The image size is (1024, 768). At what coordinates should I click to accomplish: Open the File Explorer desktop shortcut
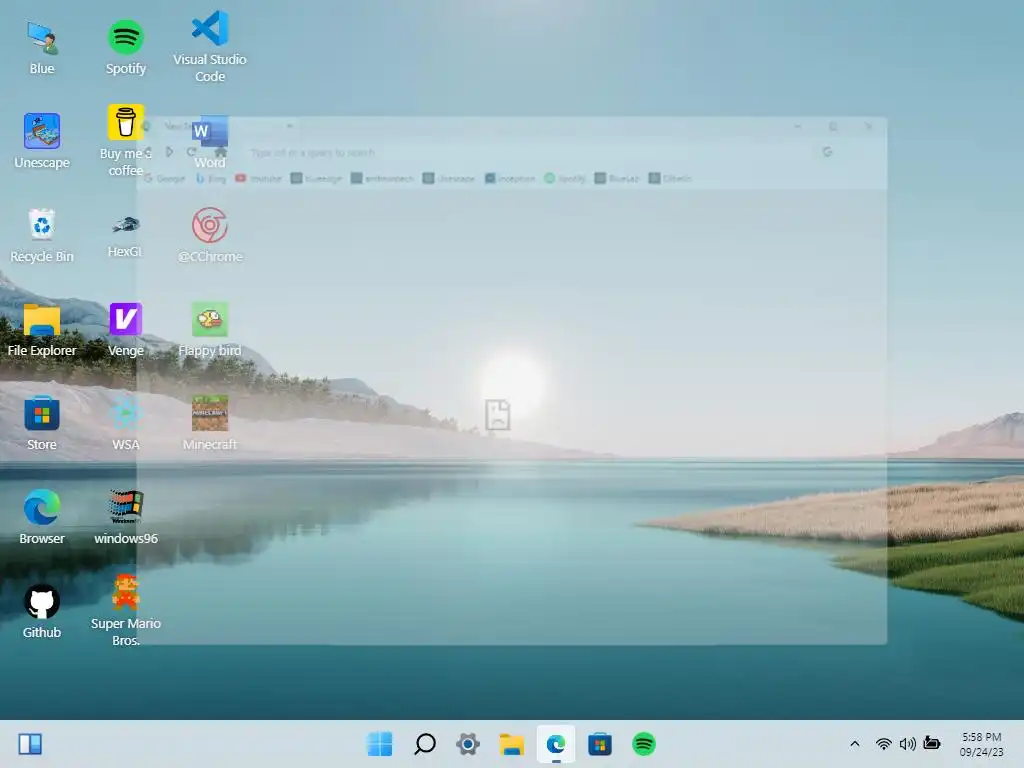pyautogui.click(x=42, y=329)
